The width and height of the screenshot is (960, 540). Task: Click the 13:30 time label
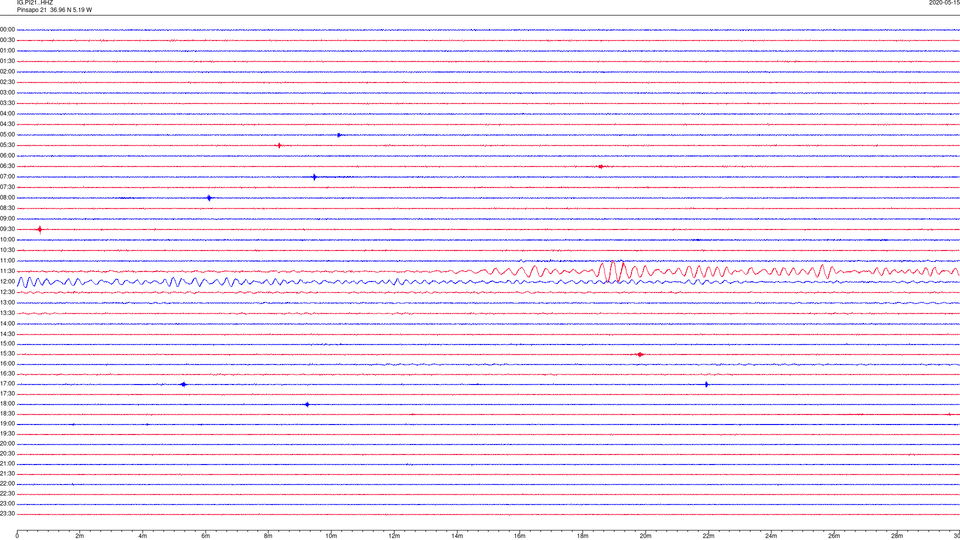pos(7,313)
